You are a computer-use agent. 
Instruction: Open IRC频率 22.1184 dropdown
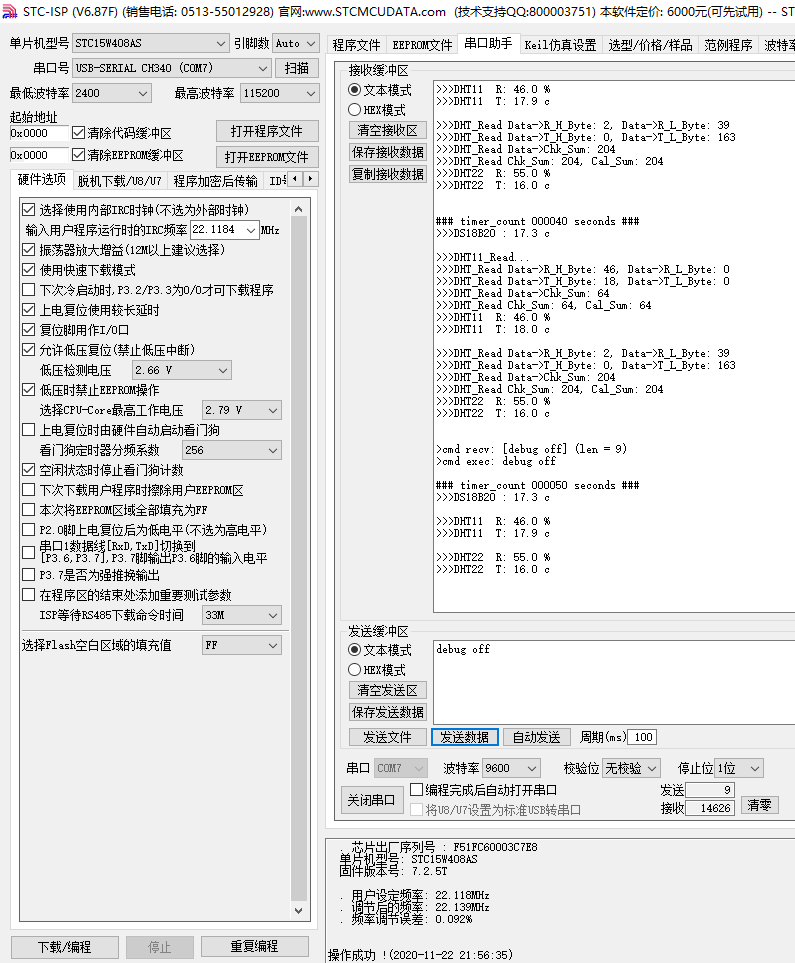pyautogui.click(x=225, y=230)
